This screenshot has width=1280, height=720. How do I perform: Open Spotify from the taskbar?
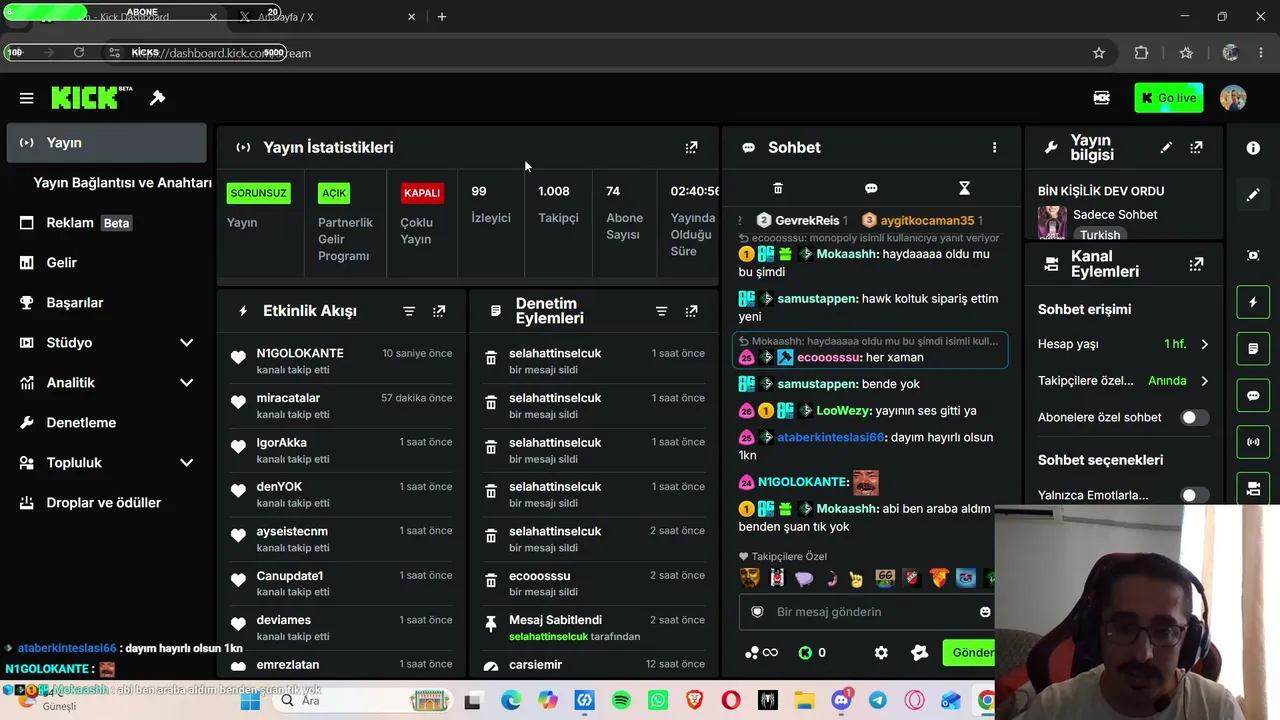[621, 701]
